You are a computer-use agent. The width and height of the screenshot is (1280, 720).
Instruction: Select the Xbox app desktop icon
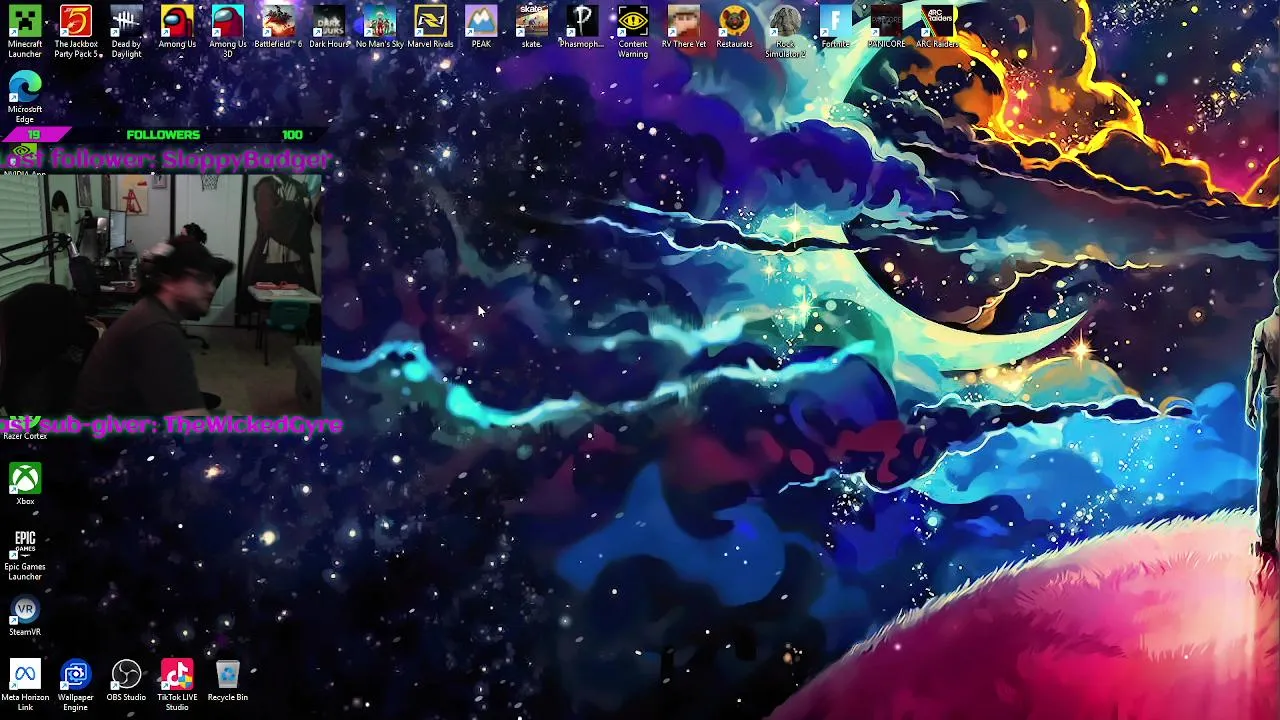click(x=25, y=484)
